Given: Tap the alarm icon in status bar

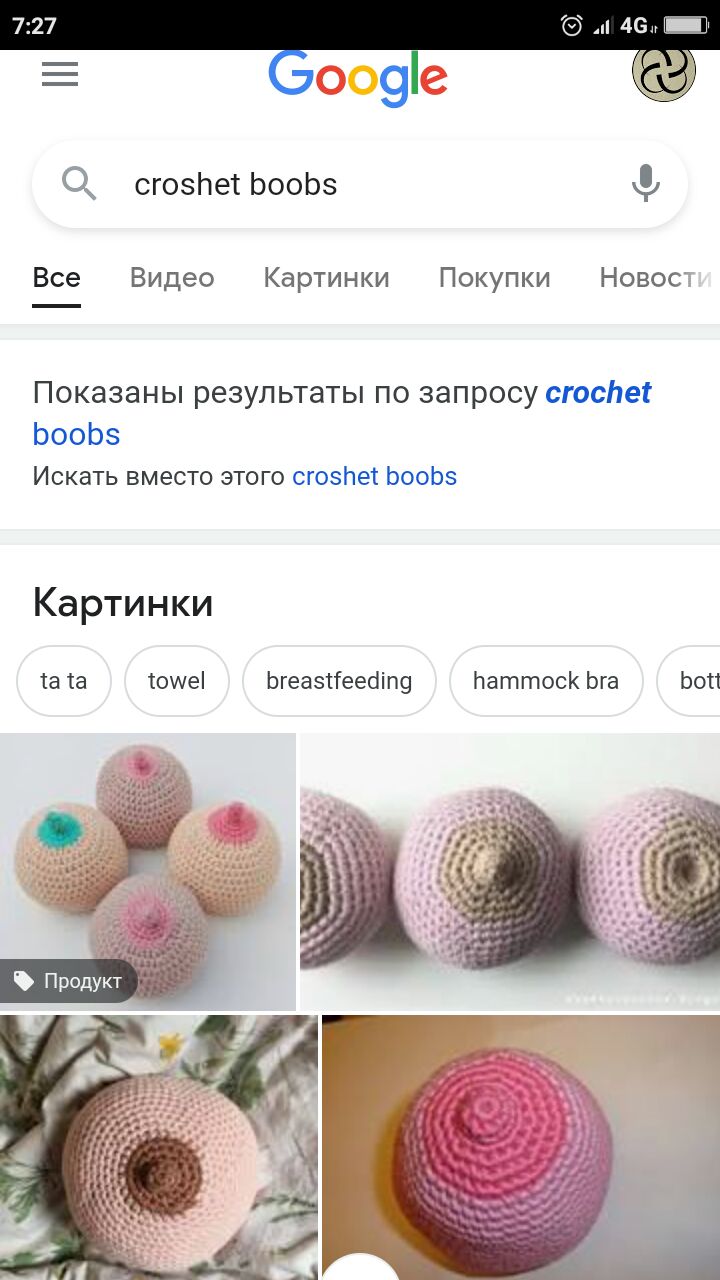Looking at the screenshot, I should pos(572,25).
